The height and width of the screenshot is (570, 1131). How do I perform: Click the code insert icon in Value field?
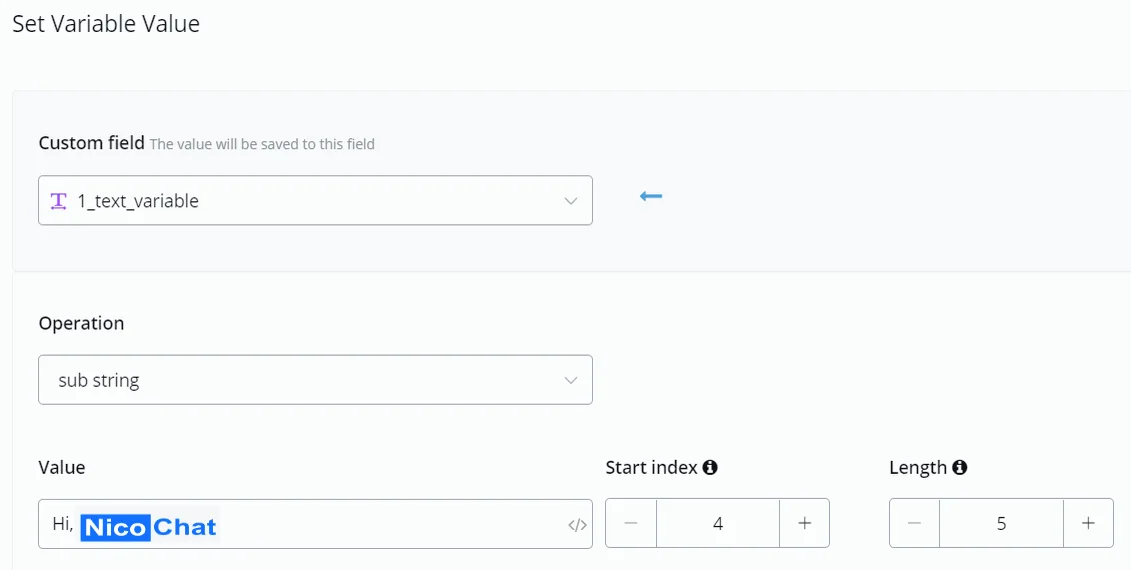pos(577,525)
